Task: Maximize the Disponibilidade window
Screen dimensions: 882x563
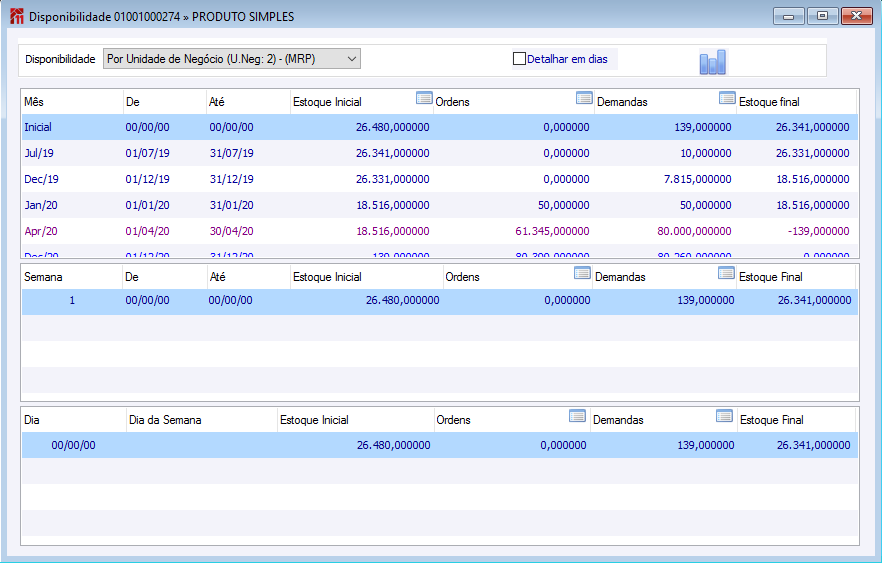Action: pos(822,16)
